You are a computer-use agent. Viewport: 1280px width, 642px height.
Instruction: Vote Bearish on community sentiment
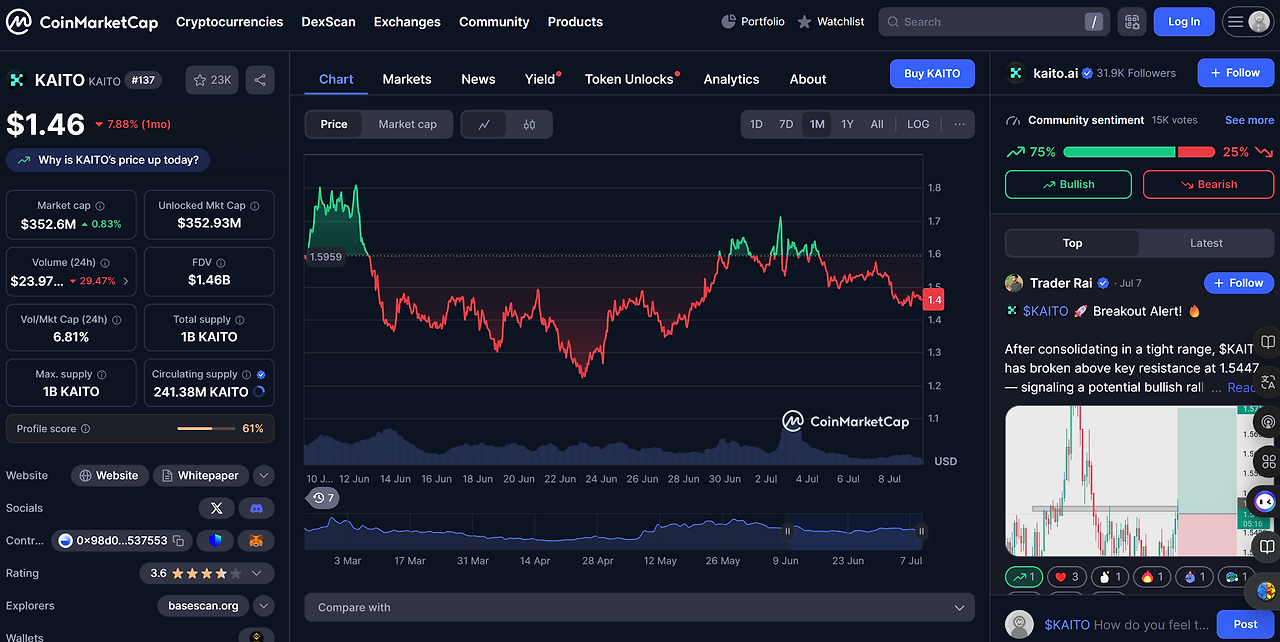coord(1208,184)
